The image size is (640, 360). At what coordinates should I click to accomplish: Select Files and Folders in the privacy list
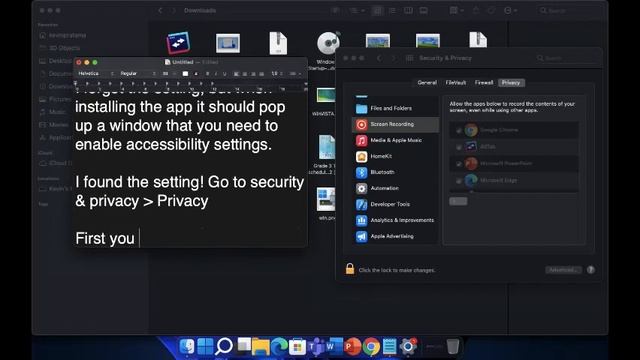[395, 108]
